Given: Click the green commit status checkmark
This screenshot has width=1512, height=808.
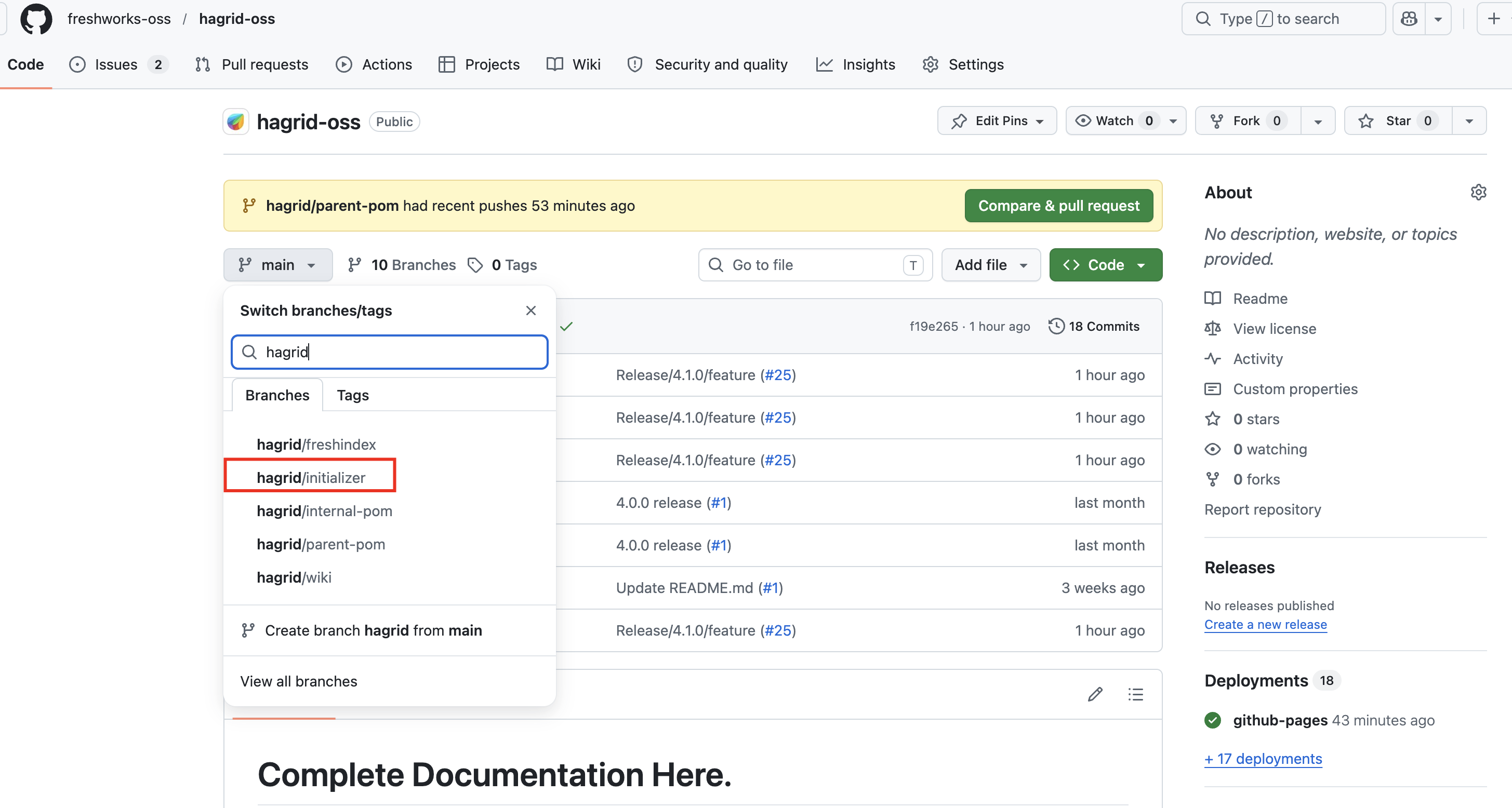Looking at the screenshot, I should pos(566,327).
